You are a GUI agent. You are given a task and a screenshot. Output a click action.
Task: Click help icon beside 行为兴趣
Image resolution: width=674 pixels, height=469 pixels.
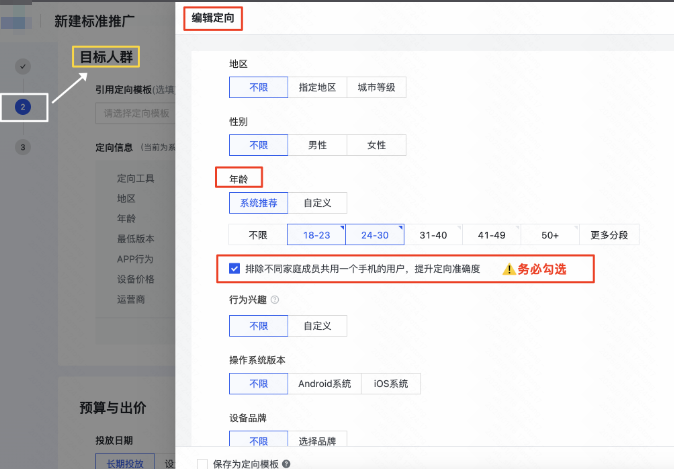point(275,300)
